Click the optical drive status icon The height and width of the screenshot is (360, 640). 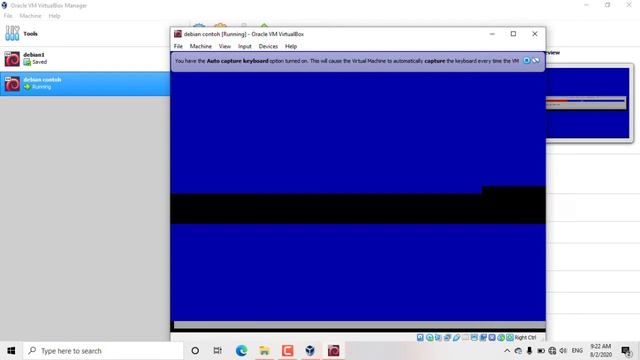(x=430, y=338)
